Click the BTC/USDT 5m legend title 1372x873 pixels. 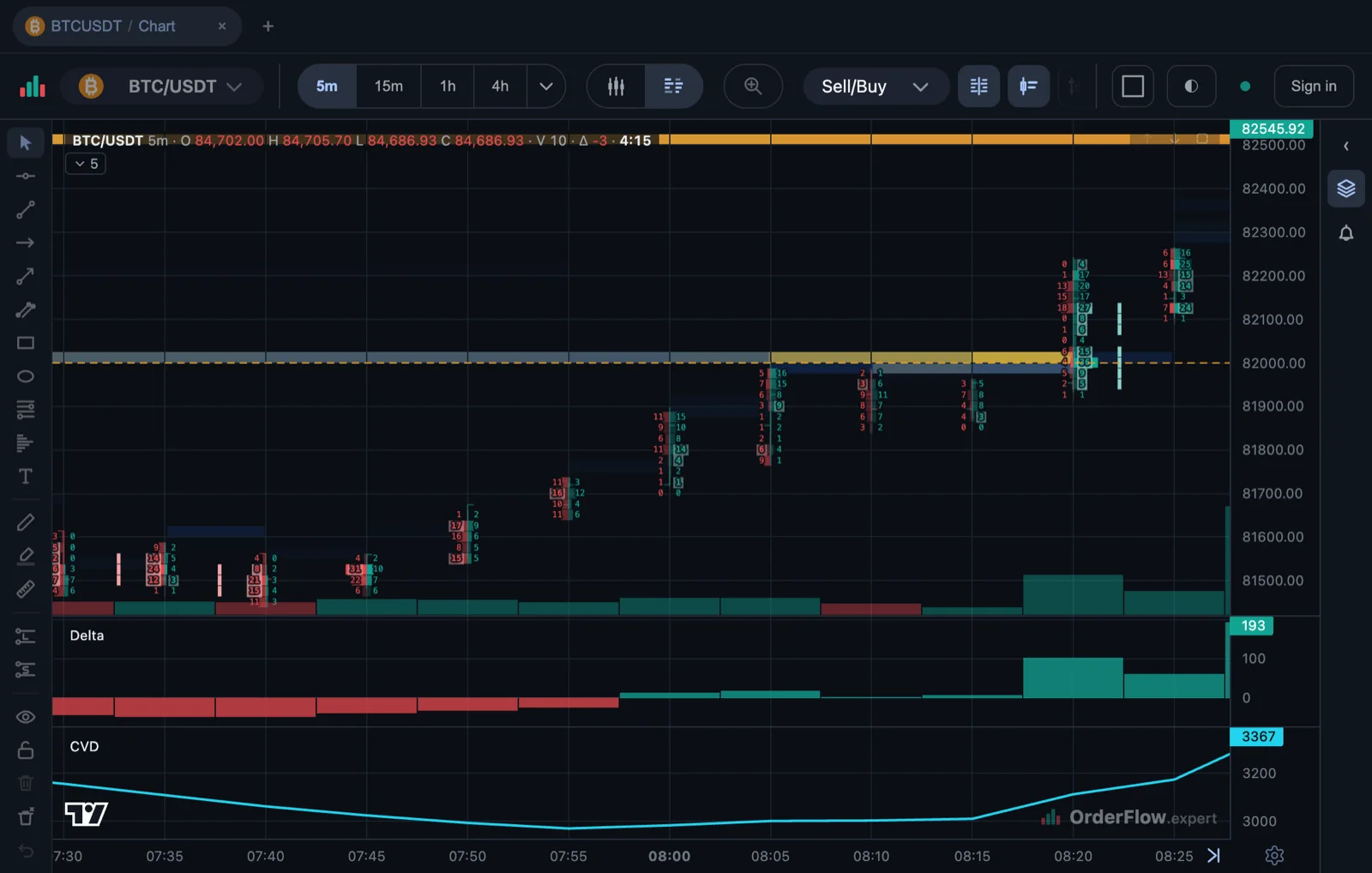click(120, 141)
